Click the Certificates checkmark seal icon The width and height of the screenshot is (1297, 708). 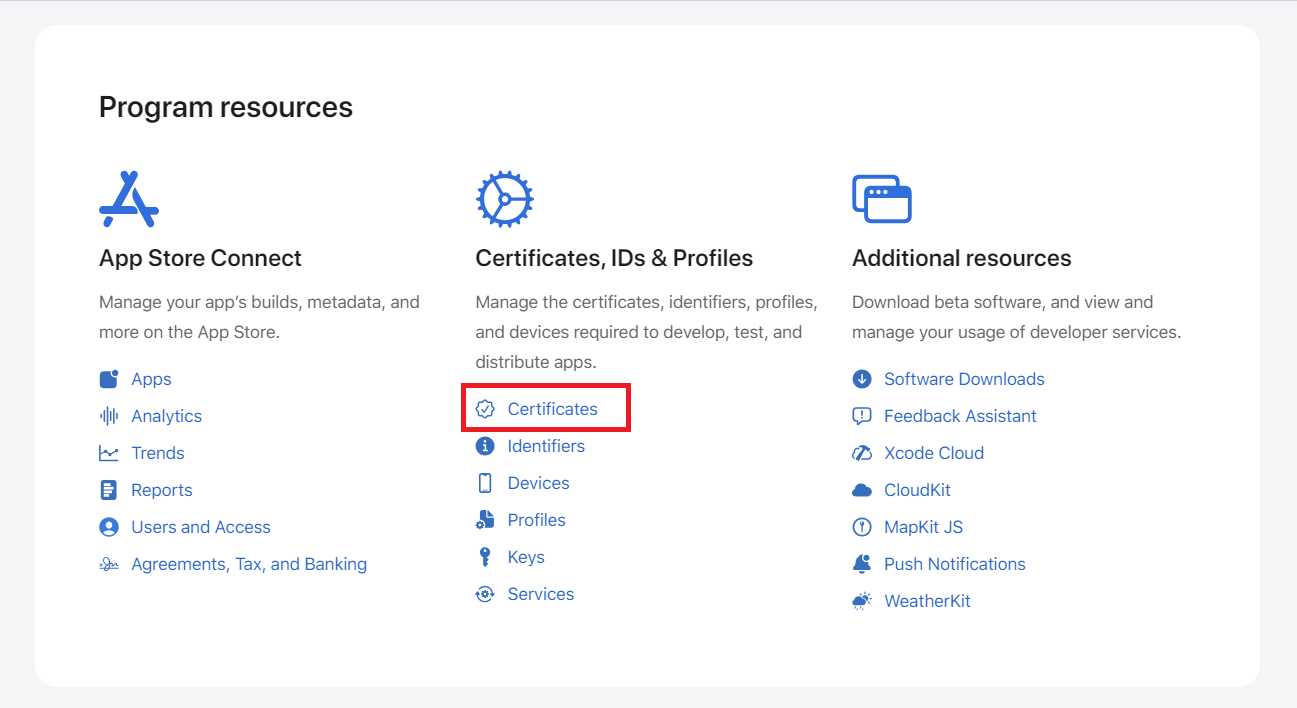485,409
